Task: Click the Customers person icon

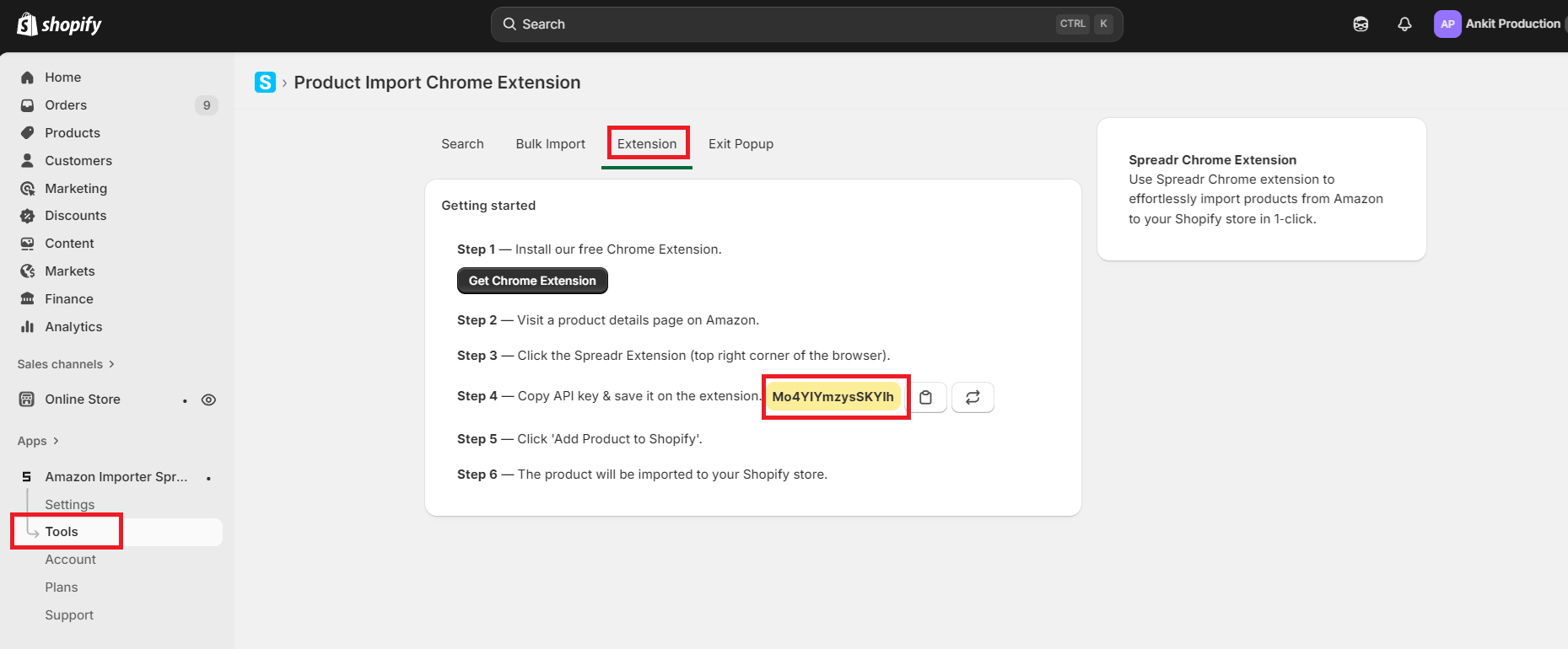Action: (x=28, y=160)
